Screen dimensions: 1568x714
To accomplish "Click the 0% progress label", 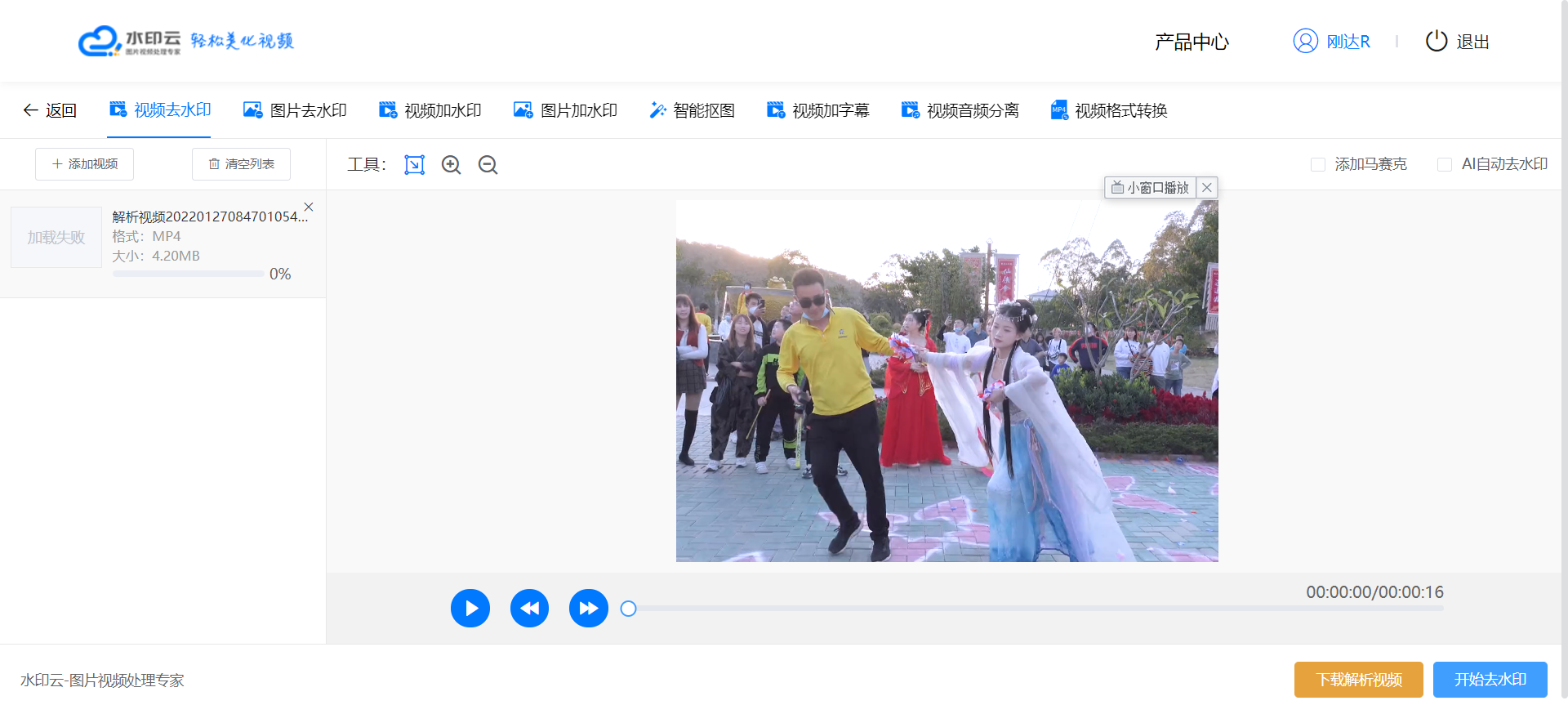I will (x=280, y=274).
